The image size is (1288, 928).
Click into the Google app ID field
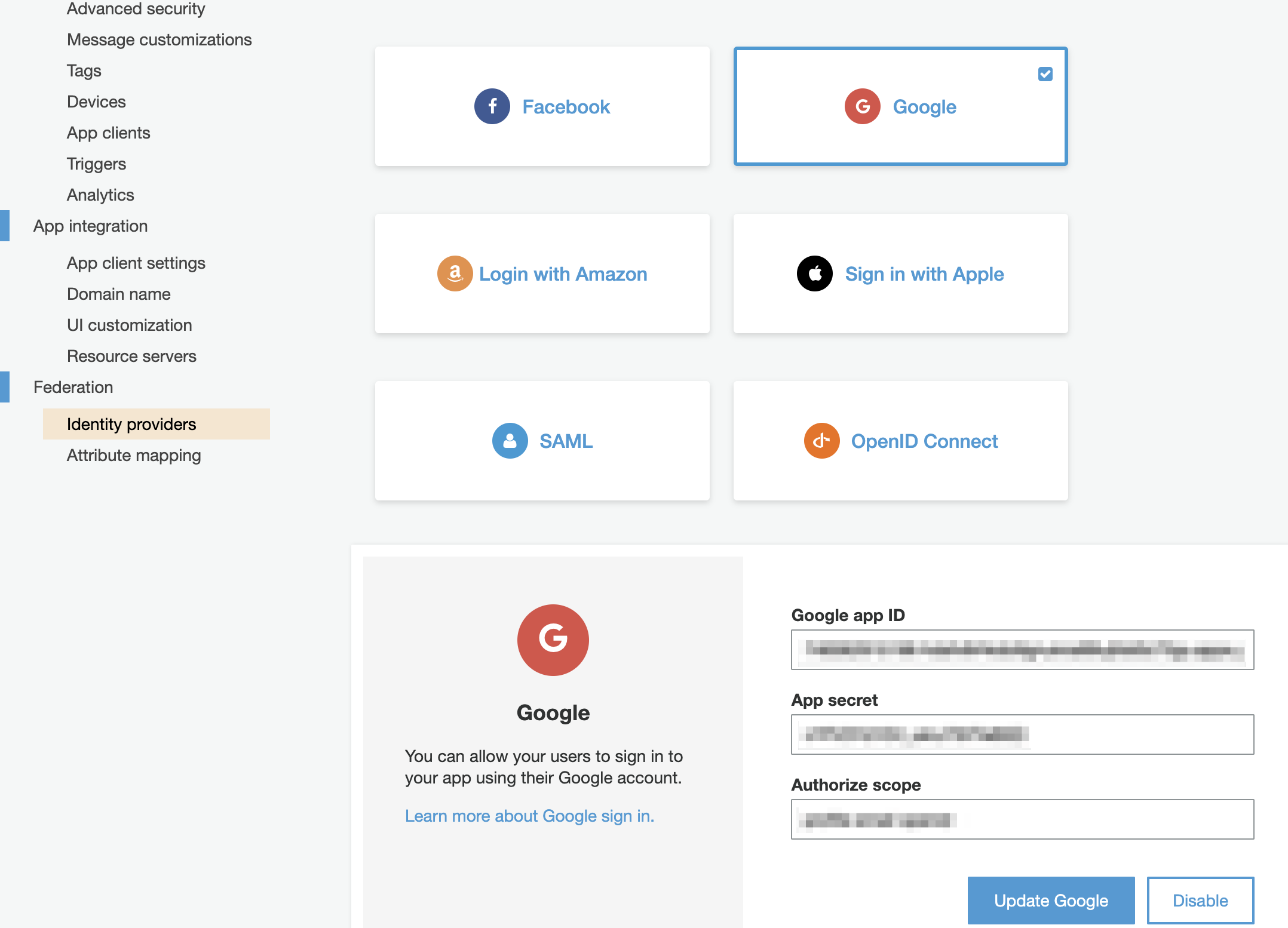click(x=1022, y=650)
